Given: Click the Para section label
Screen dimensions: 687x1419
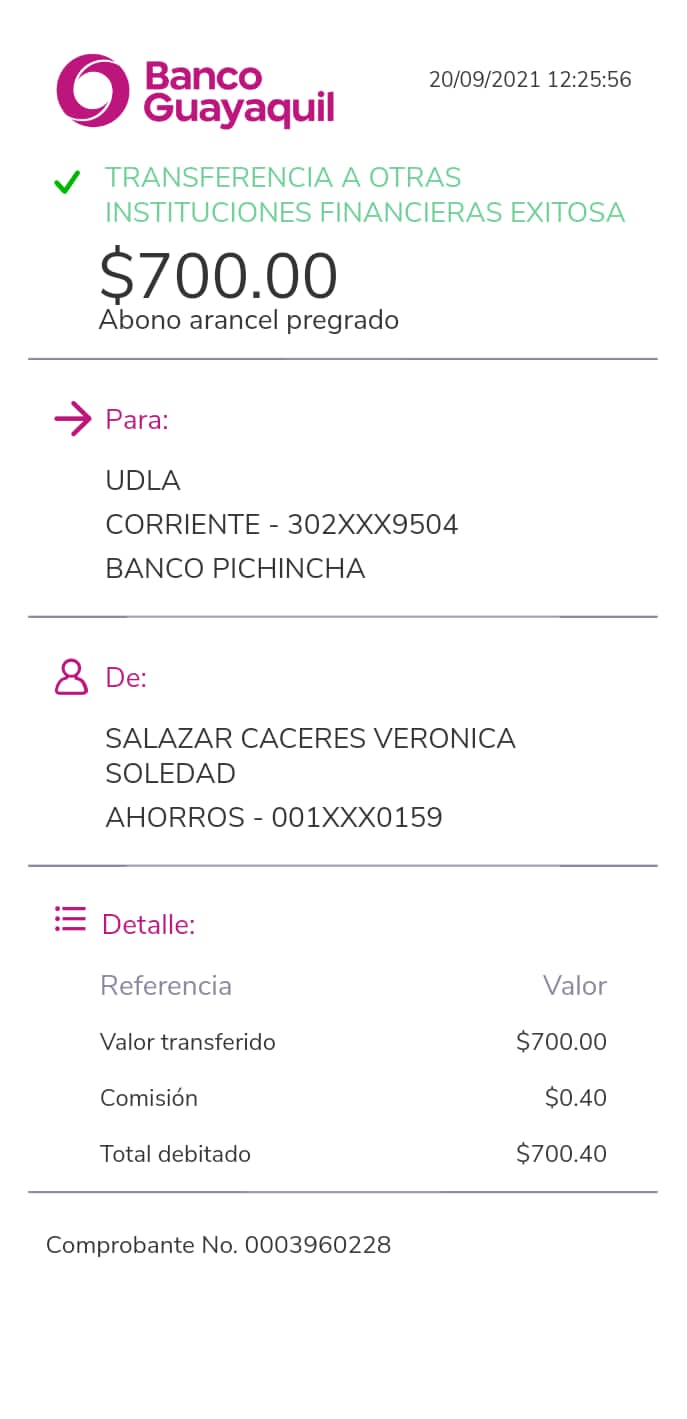Looking at the screenshot, I should point(137,420).
